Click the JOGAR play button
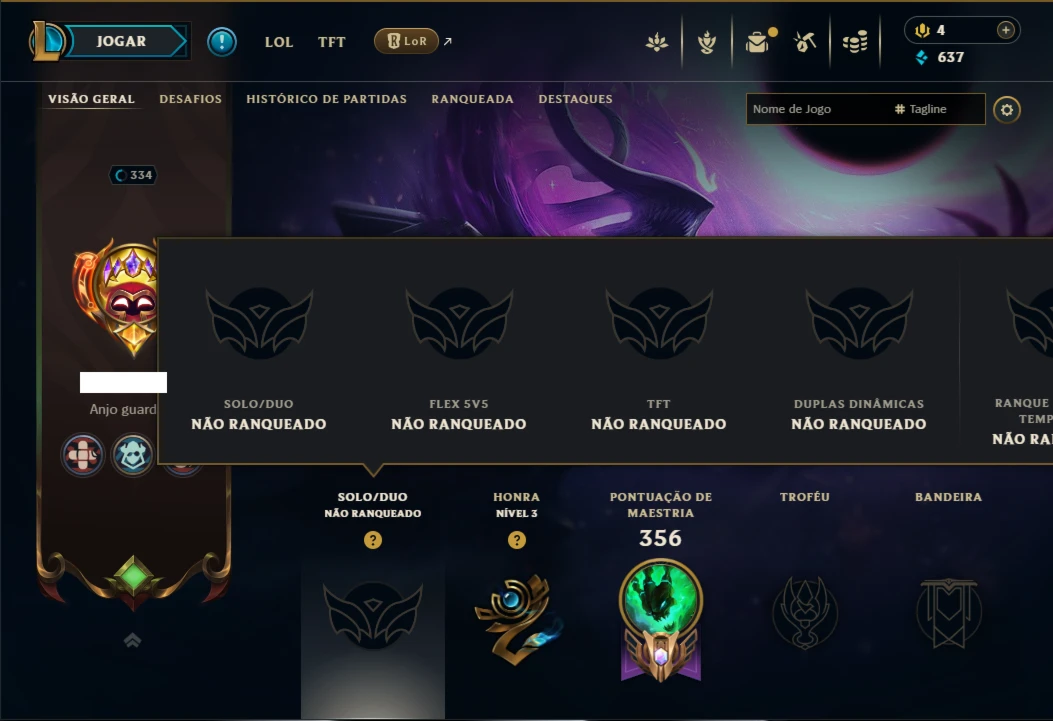This screenshot has width=1053, height=721. point(122,42)
